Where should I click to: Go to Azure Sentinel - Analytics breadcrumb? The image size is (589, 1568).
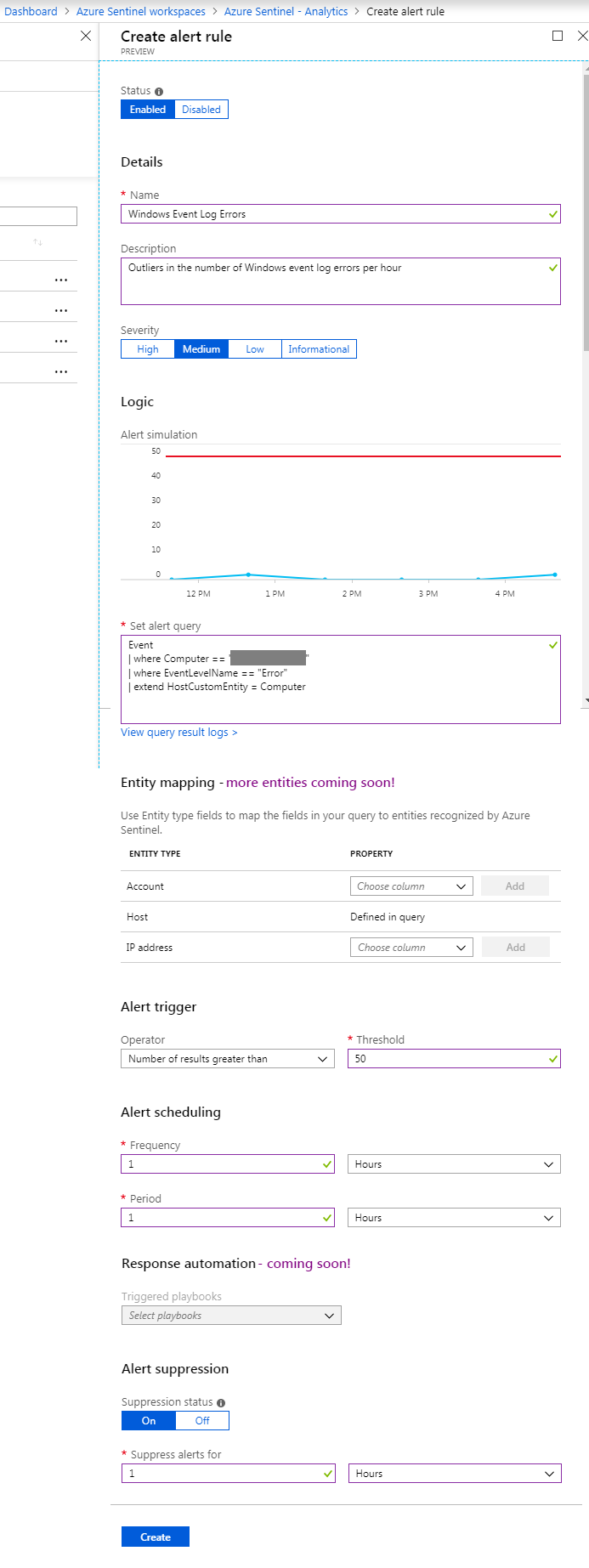pos(286,12)
